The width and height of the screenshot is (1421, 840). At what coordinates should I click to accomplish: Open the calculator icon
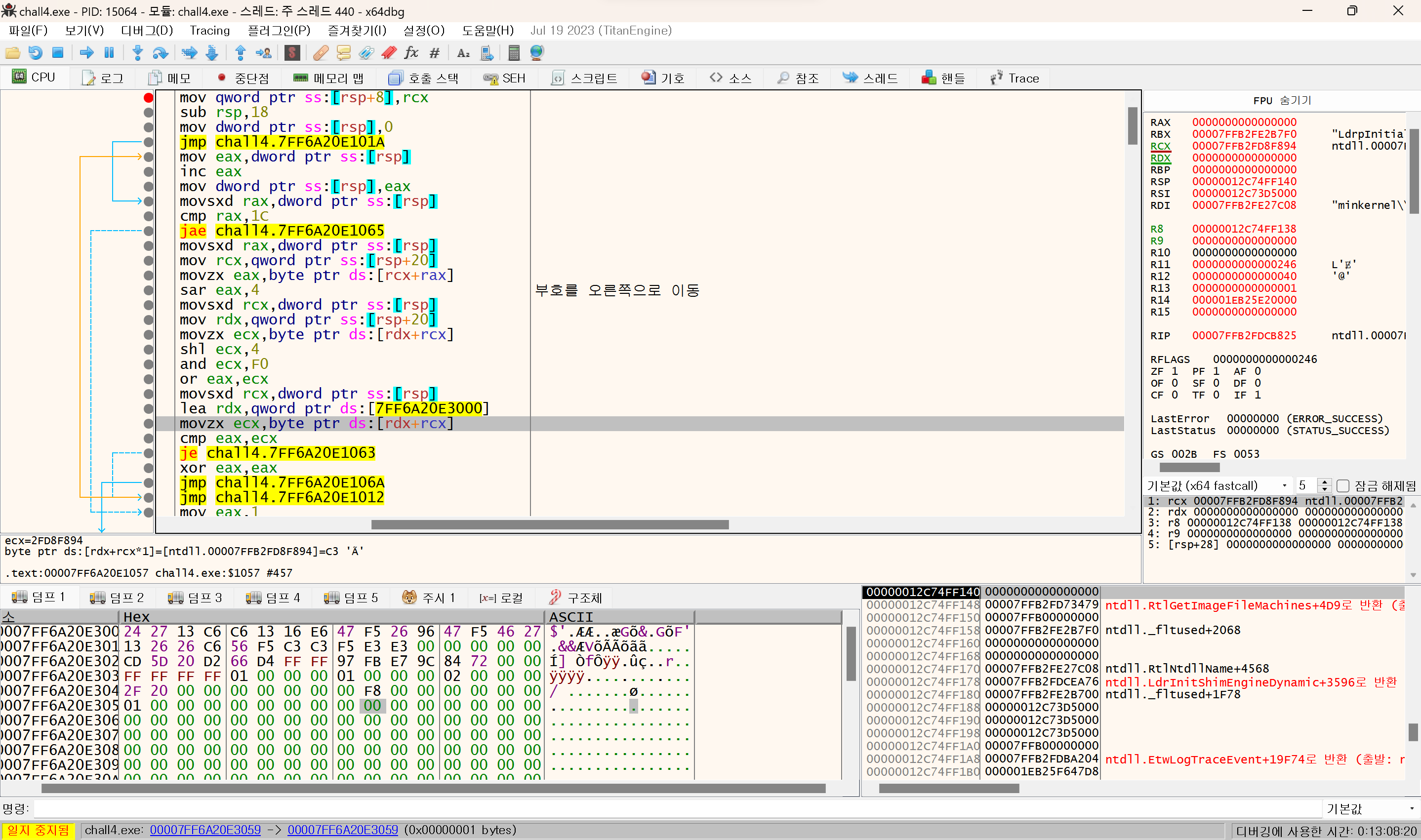point(514,53)
